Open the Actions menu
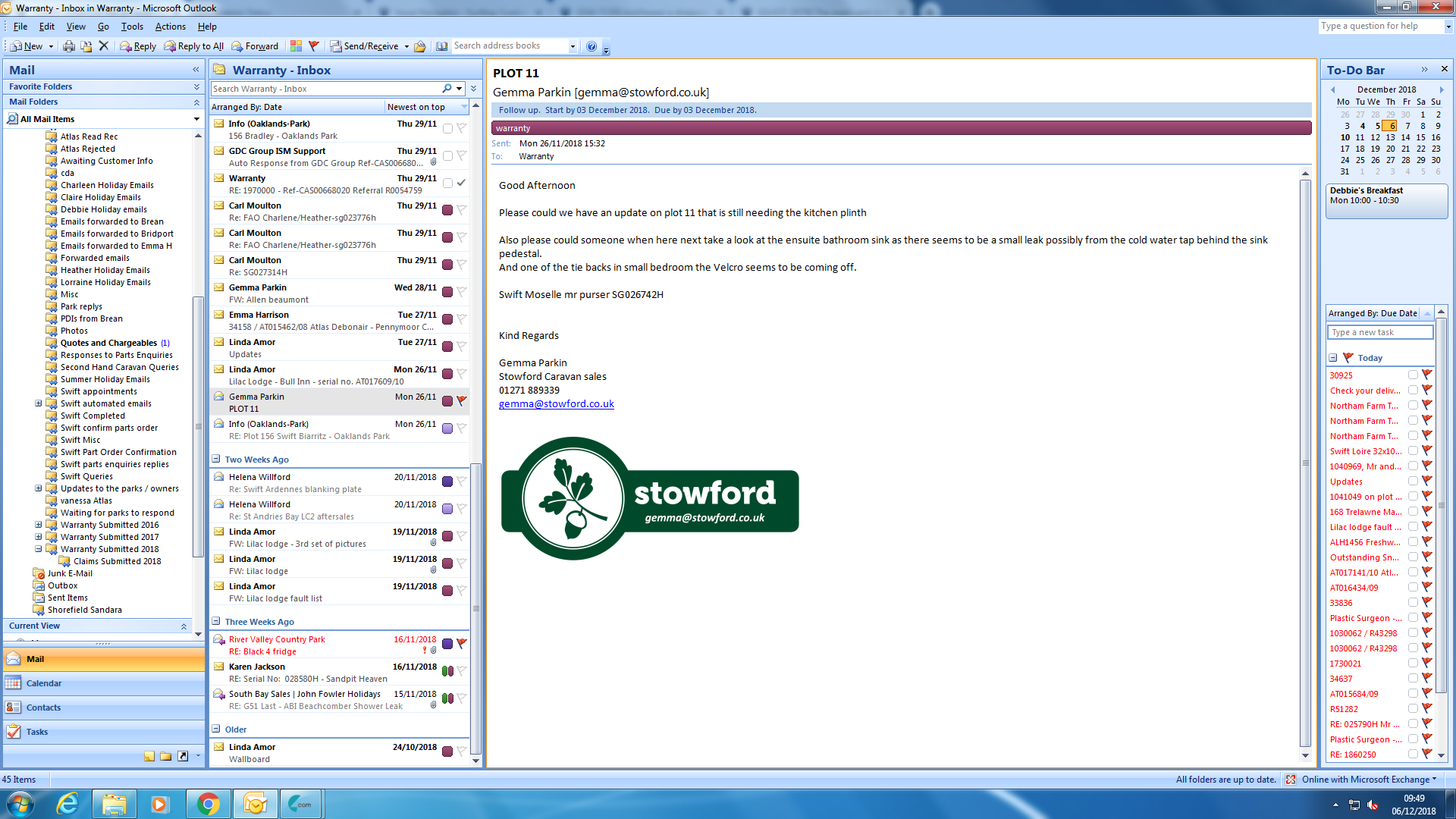 (170, 27)
